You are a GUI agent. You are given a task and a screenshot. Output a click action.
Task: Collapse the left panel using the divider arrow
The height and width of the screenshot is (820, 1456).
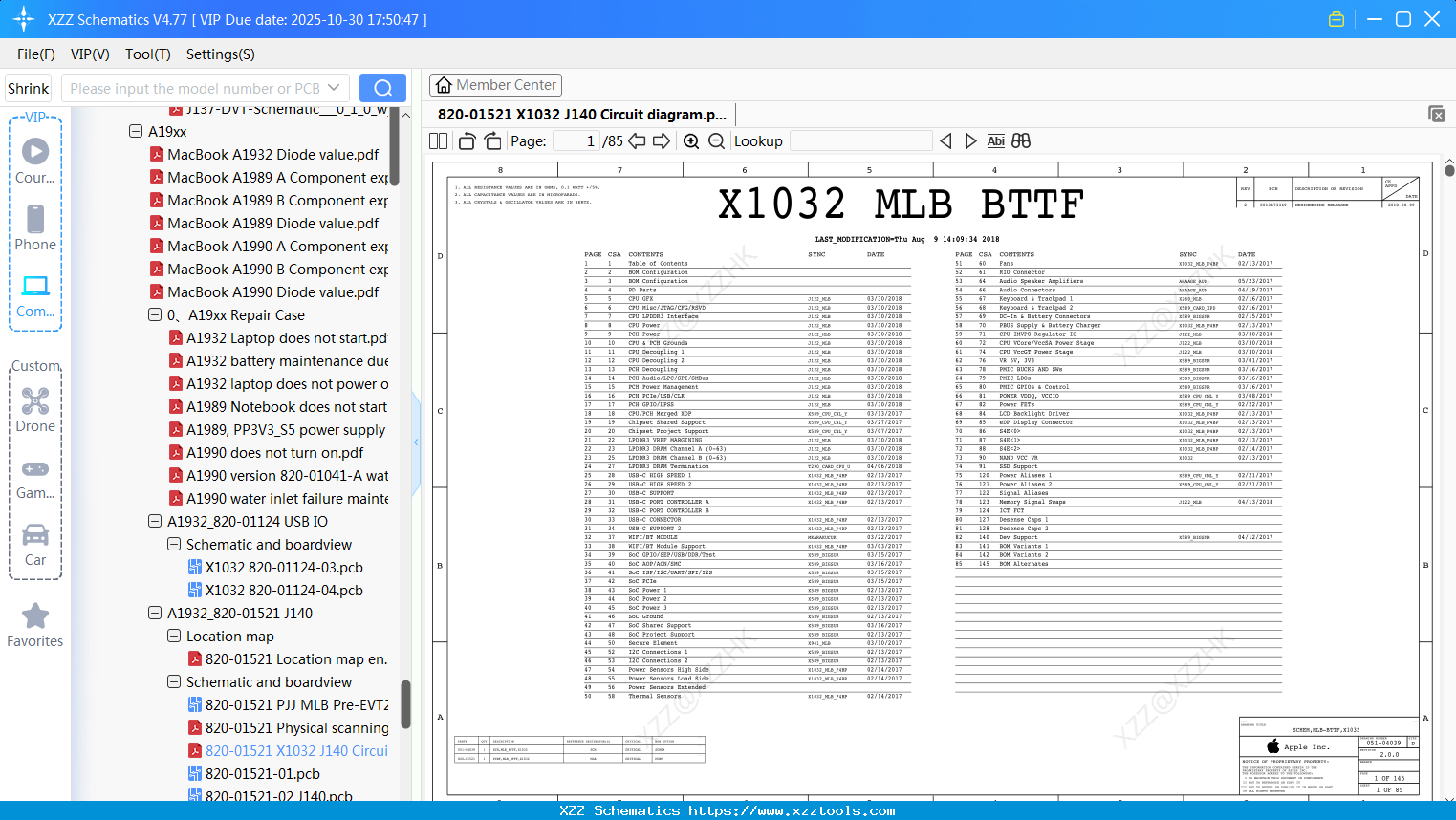(416, 442)
